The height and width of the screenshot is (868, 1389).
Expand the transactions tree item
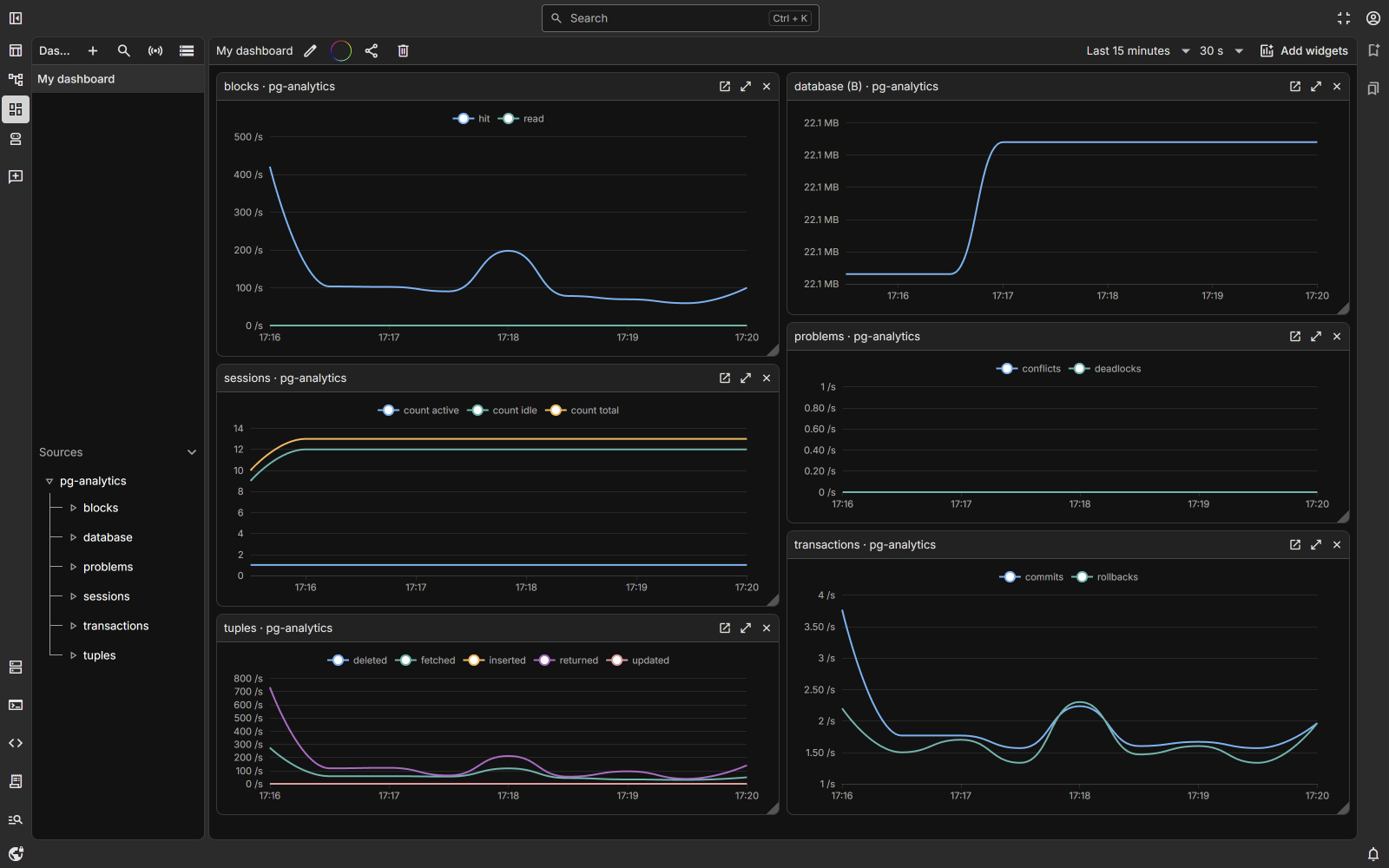coord(73,626)
